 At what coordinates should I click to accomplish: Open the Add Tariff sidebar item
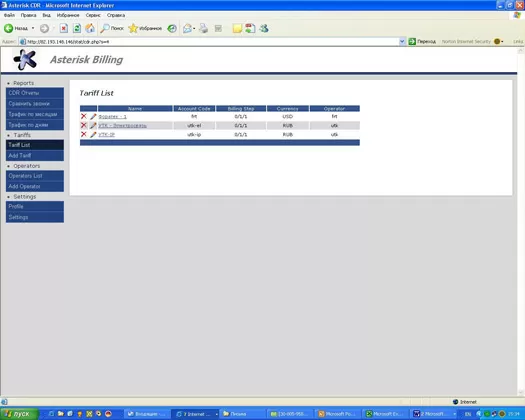(35, 156)
